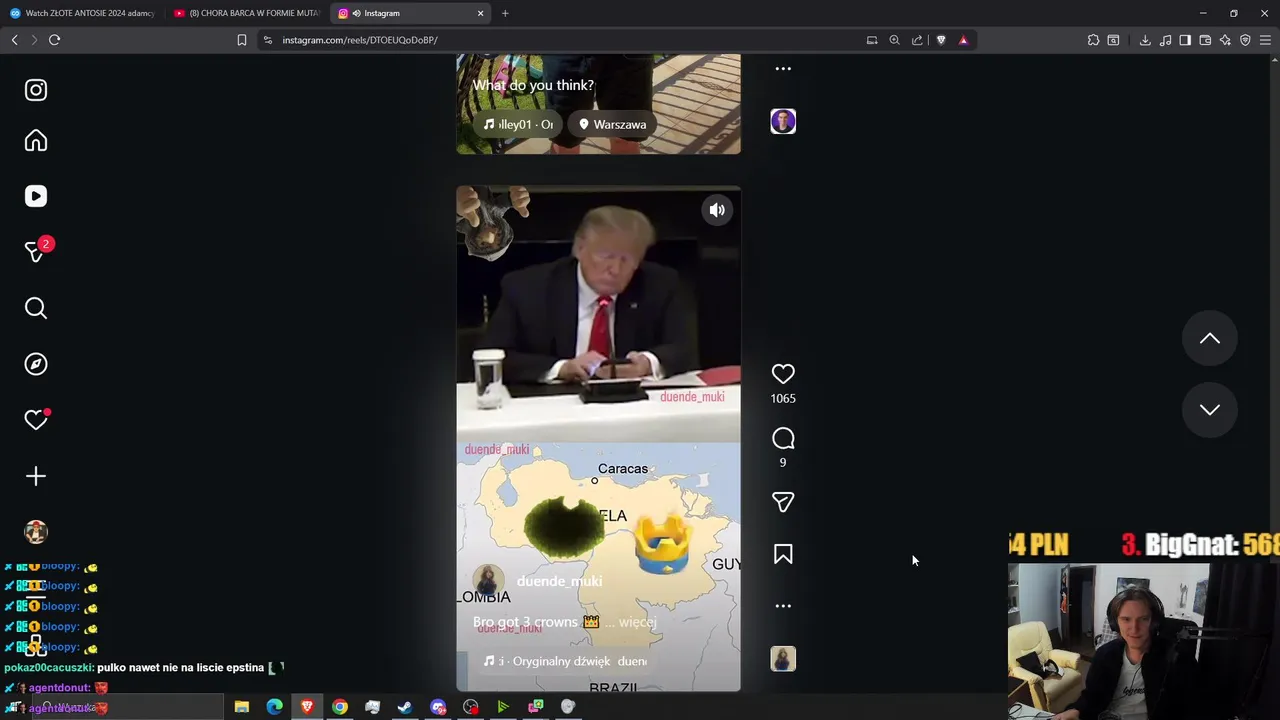Open the song label on previous reel
The image size is (1280, 720).
518,124
